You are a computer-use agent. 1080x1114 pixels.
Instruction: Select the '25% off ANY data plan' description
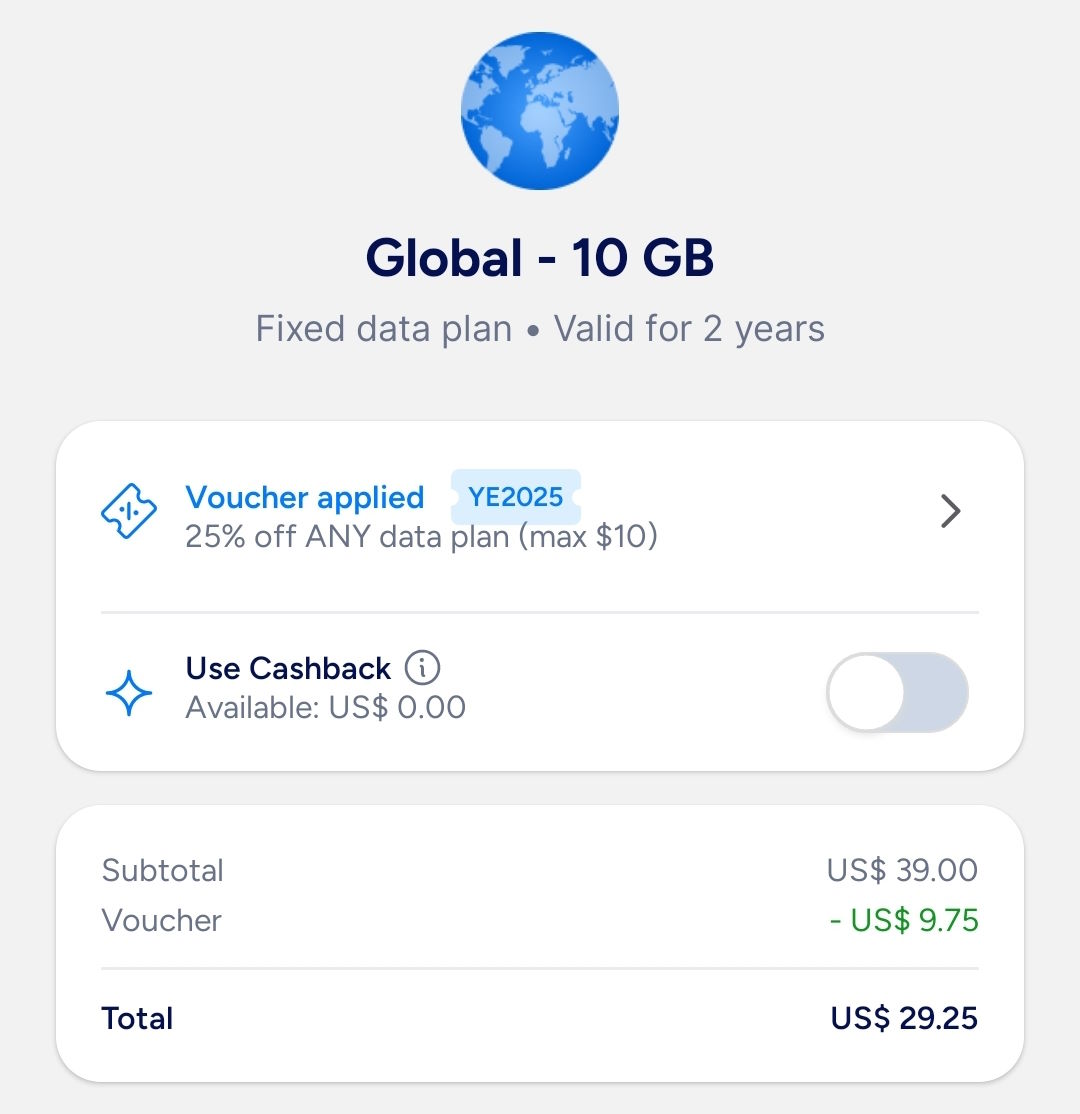421,537
